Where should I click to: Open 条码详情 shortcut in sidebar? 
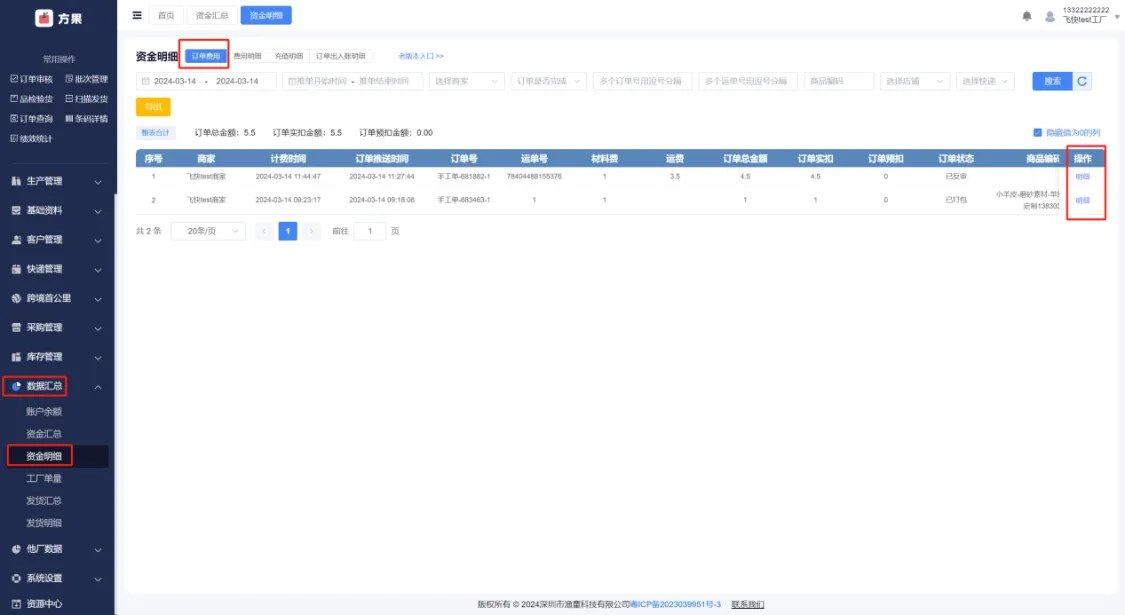coord(86,119)
